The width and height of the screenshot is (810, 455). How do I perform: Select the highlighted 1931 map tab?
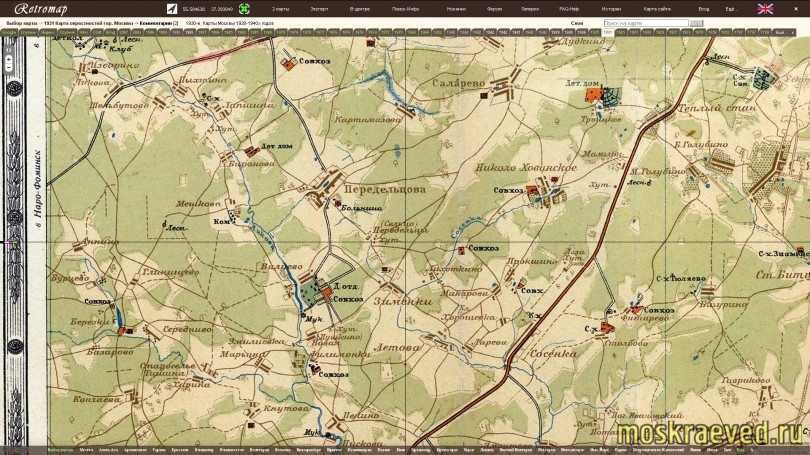[x=608, y=32]
